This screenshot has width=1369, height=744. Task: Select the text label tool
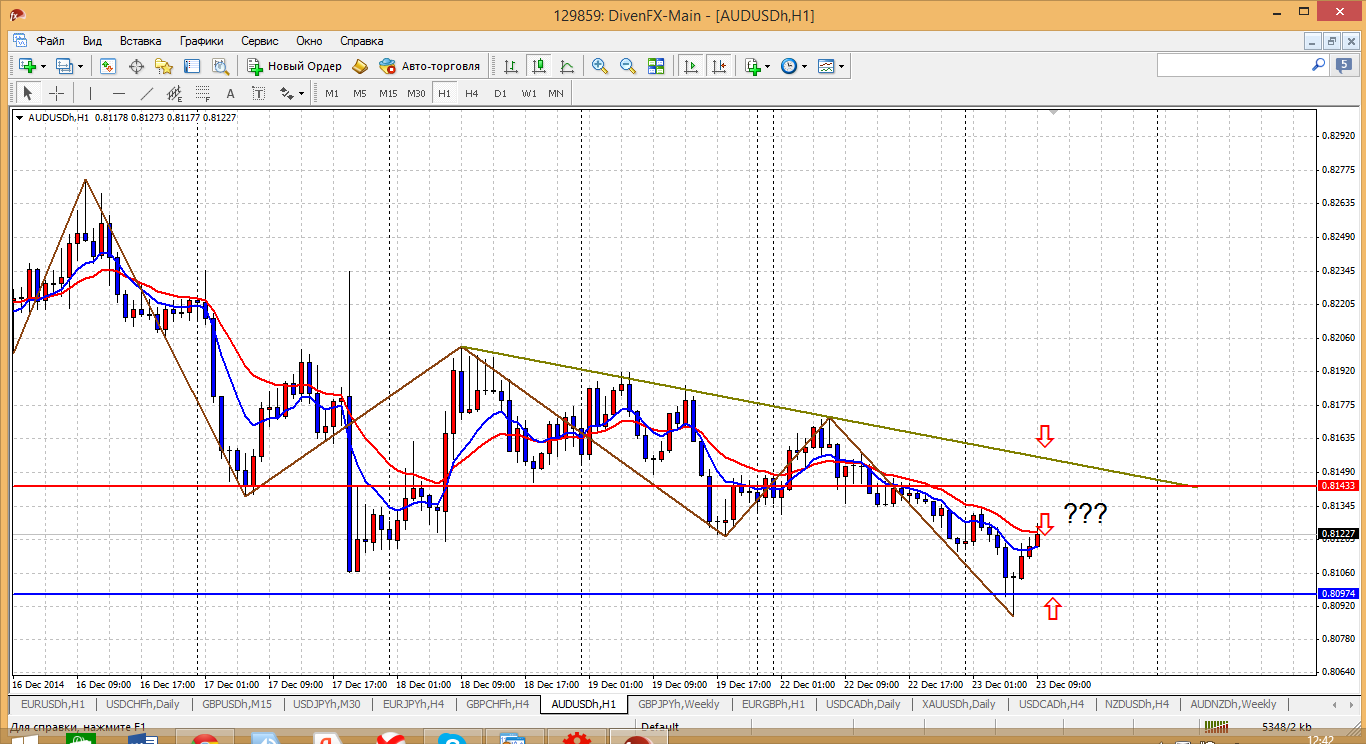pyautogui.click(x=259, y=93)
